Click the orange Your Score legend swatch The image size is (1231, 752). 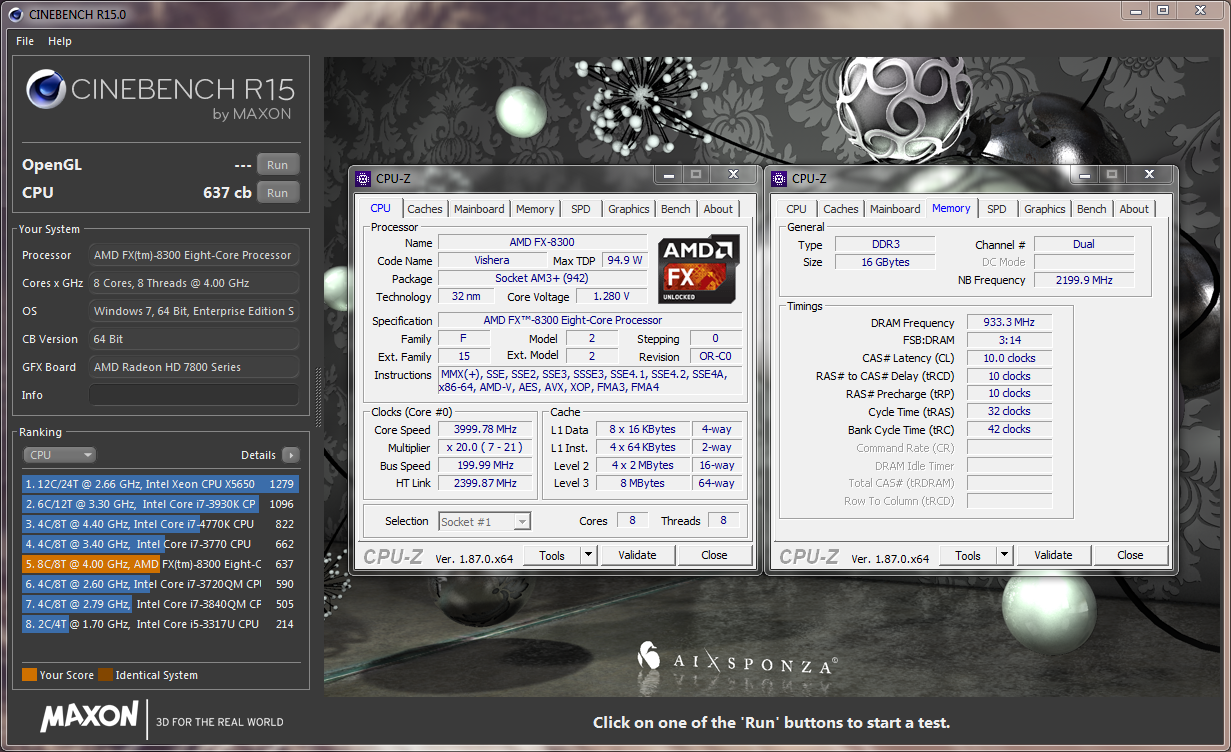29,675
